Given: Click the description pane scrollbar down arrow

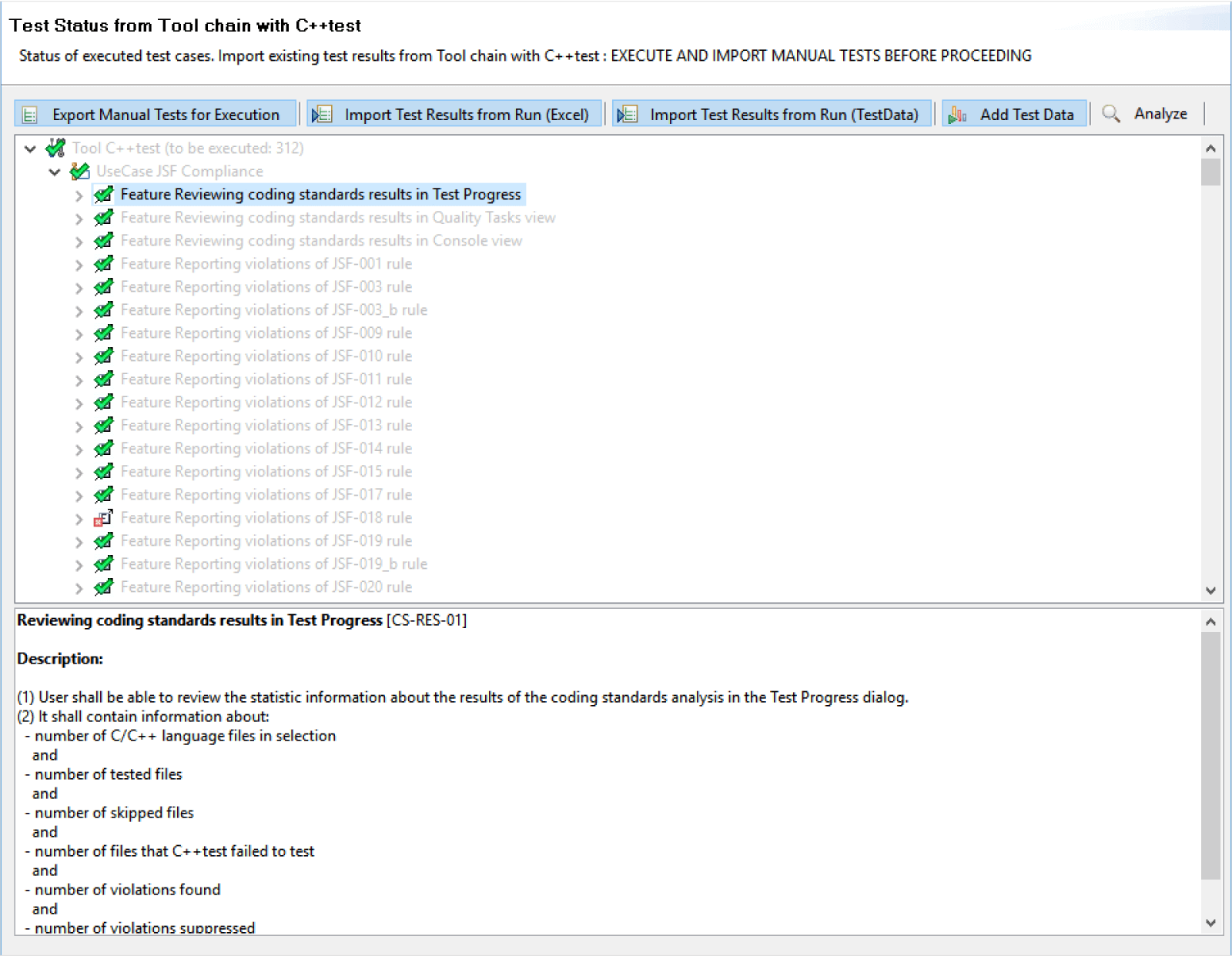Looking at the screenshot, I should tap(1210, 923).
